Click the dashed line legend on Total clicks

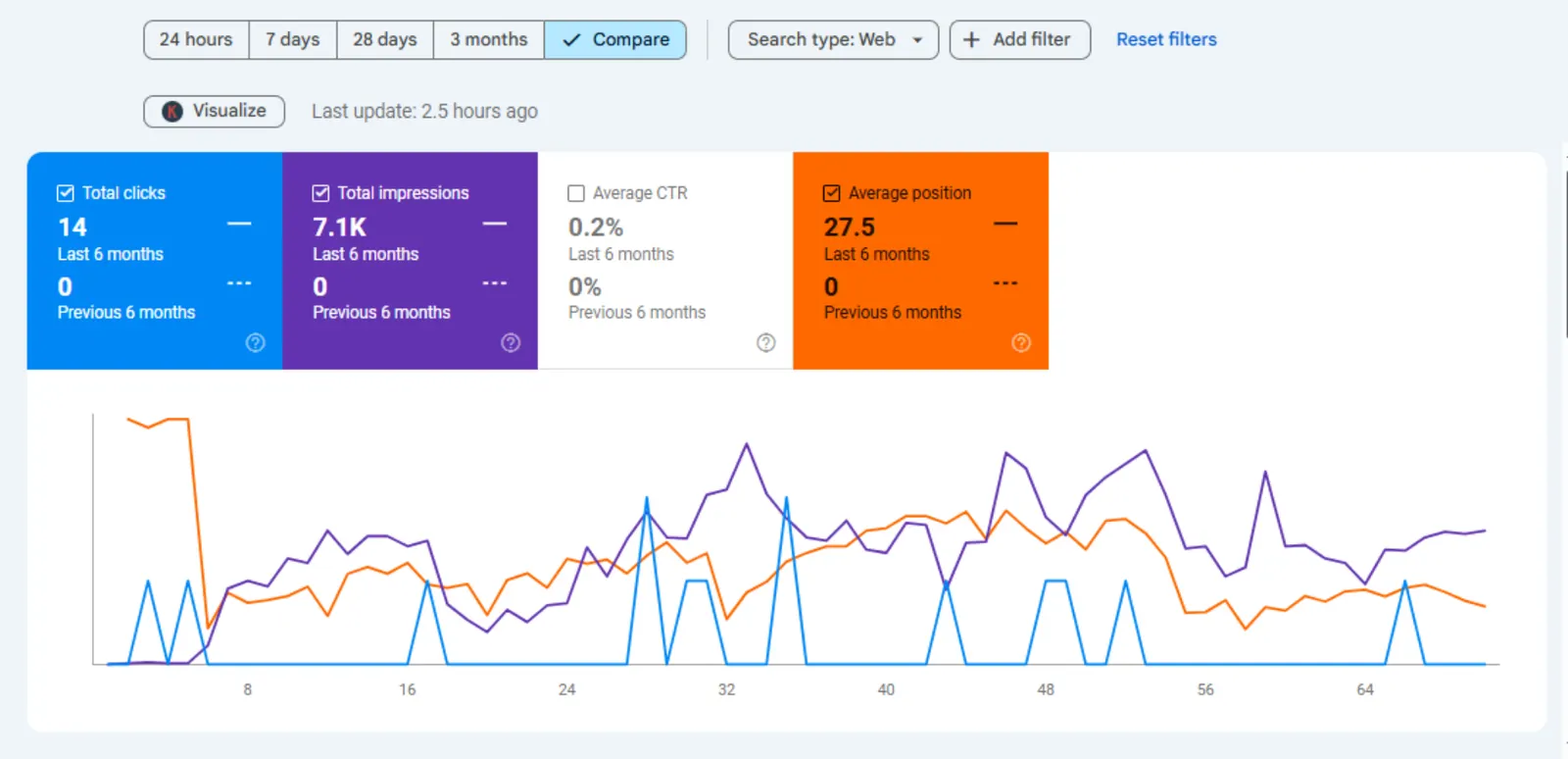point(239,283)
